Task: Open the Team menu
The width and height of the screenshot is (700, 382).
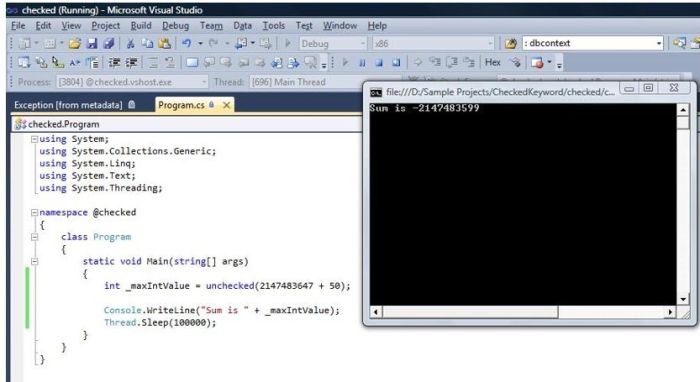Action: 211,26
